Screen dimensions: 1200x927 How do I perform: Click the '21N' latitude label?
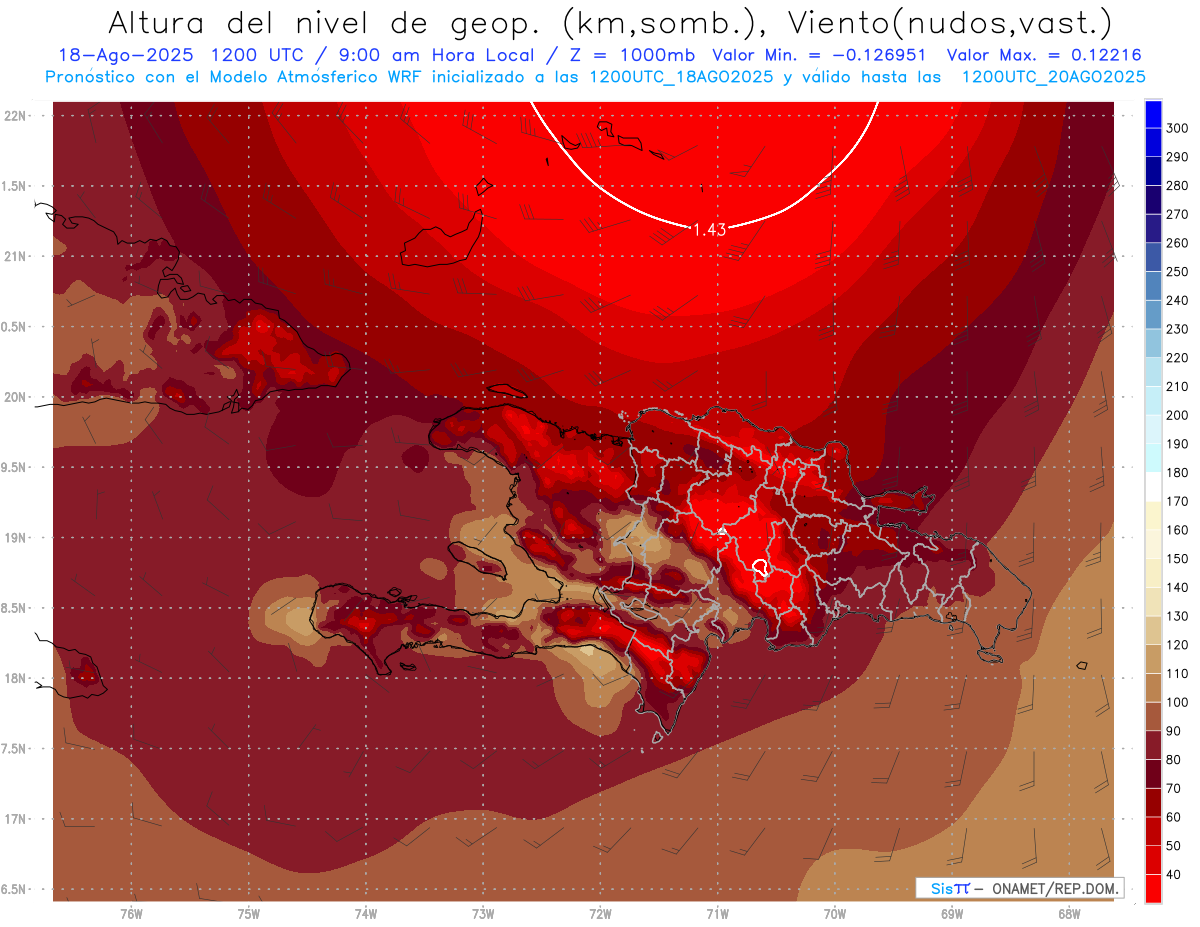point(15,256)
